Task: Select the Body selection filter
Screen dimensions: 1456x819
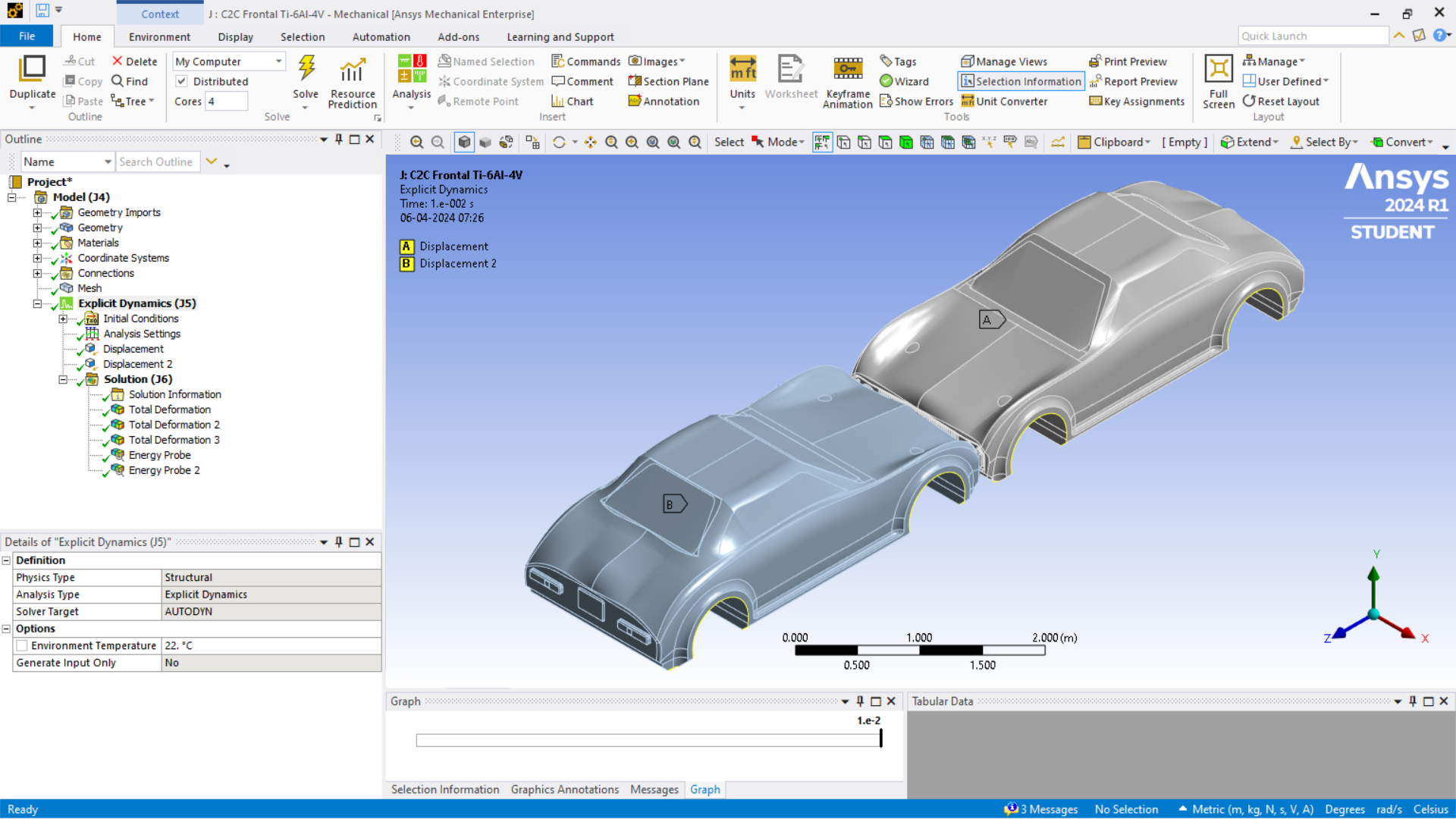Action: point(905,142)
